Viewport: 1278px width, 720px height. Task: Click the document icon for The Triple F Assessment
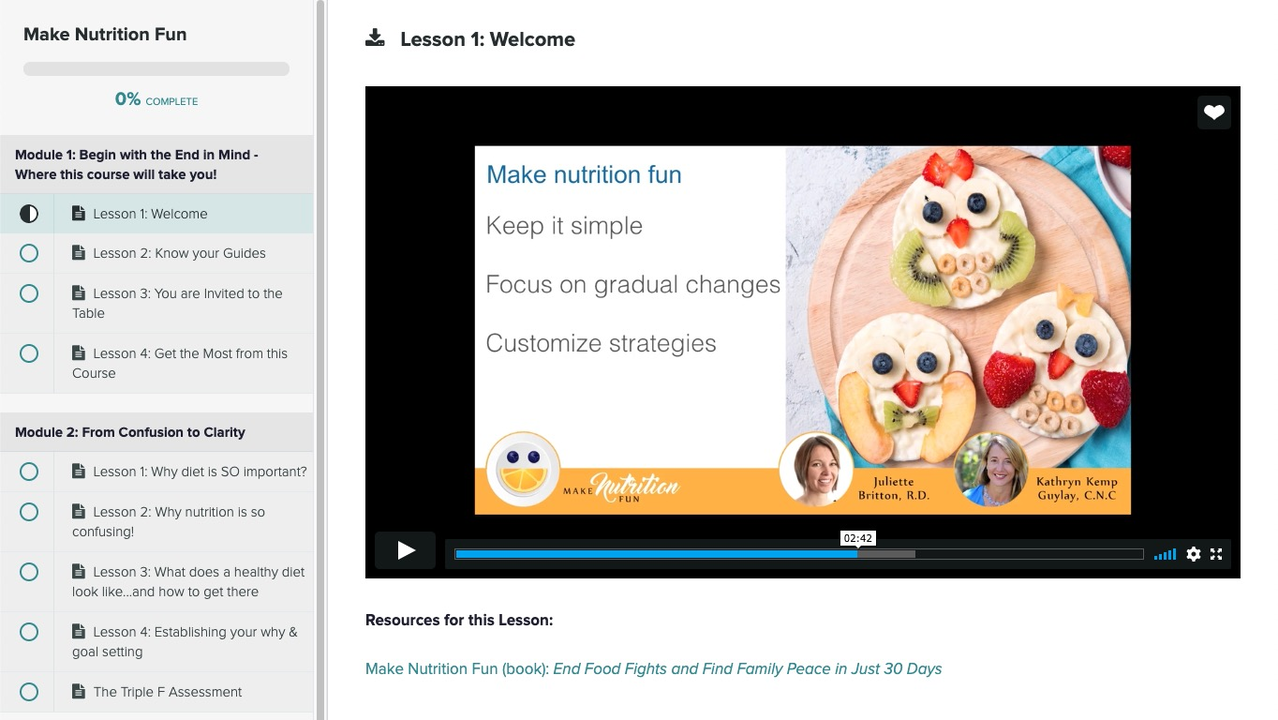[x=79, y=691]
